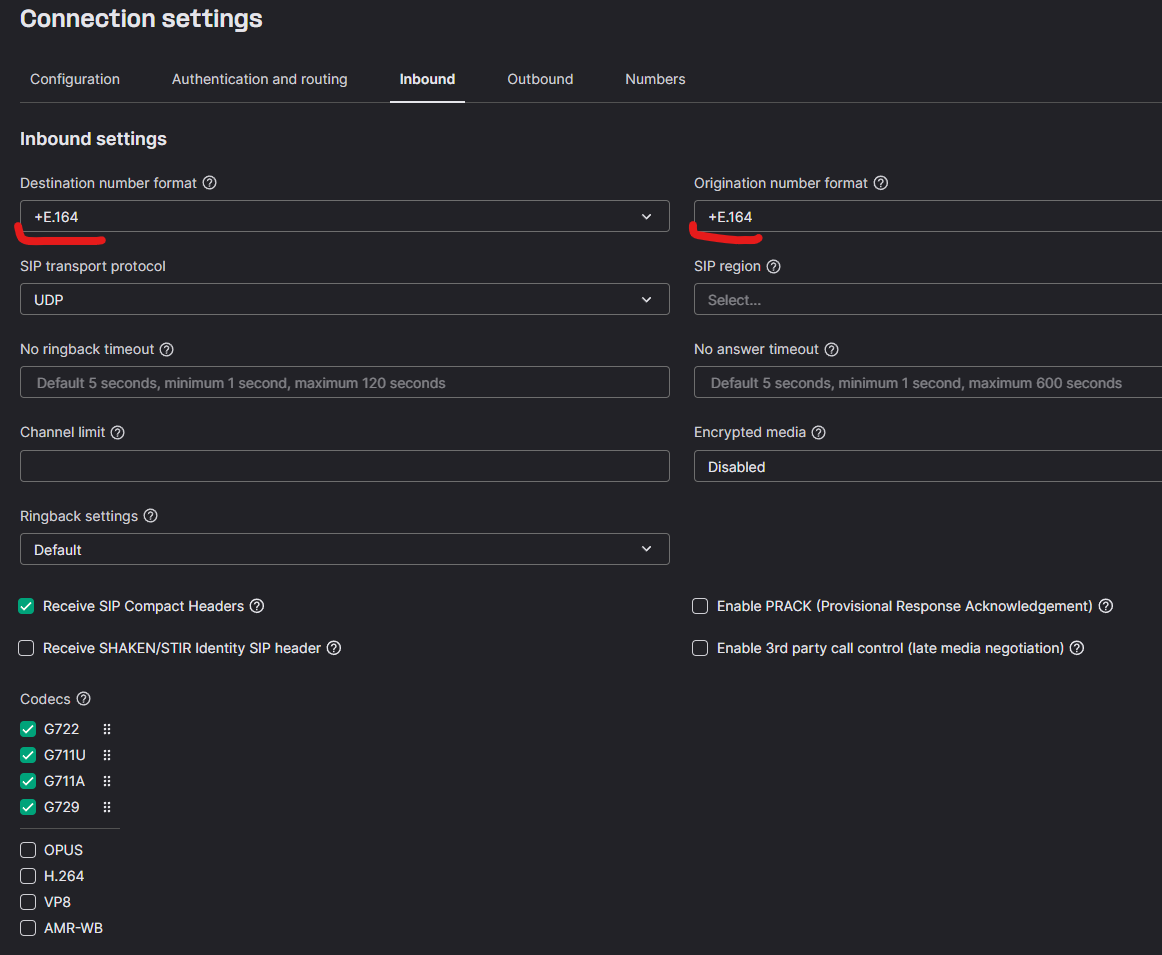Viewport: 1162px width, 955px height.
Task: Open Encrypted media dropdown
Action: click(928, 467)
